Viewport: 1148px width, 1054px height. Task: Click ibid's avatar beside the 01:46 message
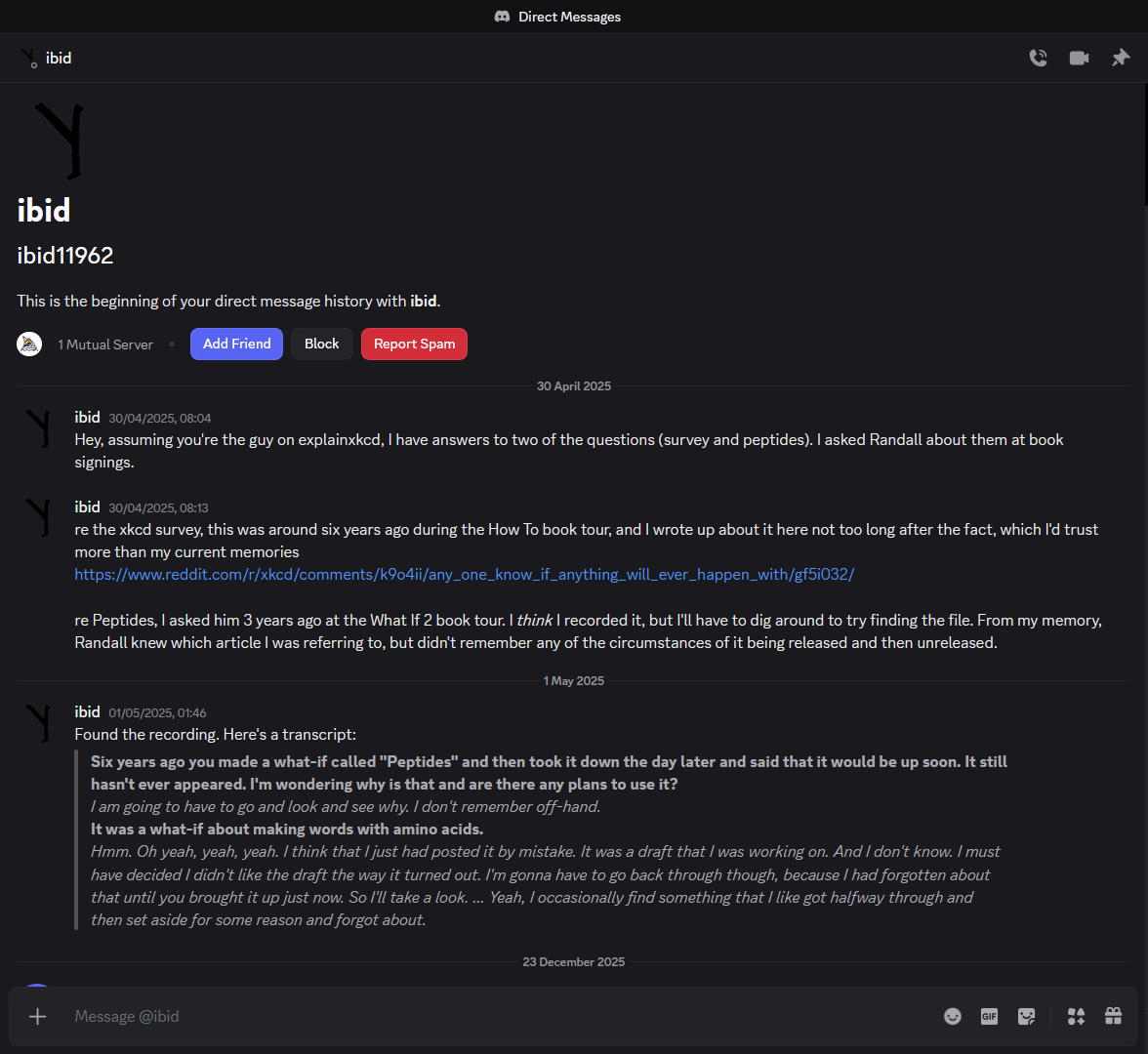39,723
